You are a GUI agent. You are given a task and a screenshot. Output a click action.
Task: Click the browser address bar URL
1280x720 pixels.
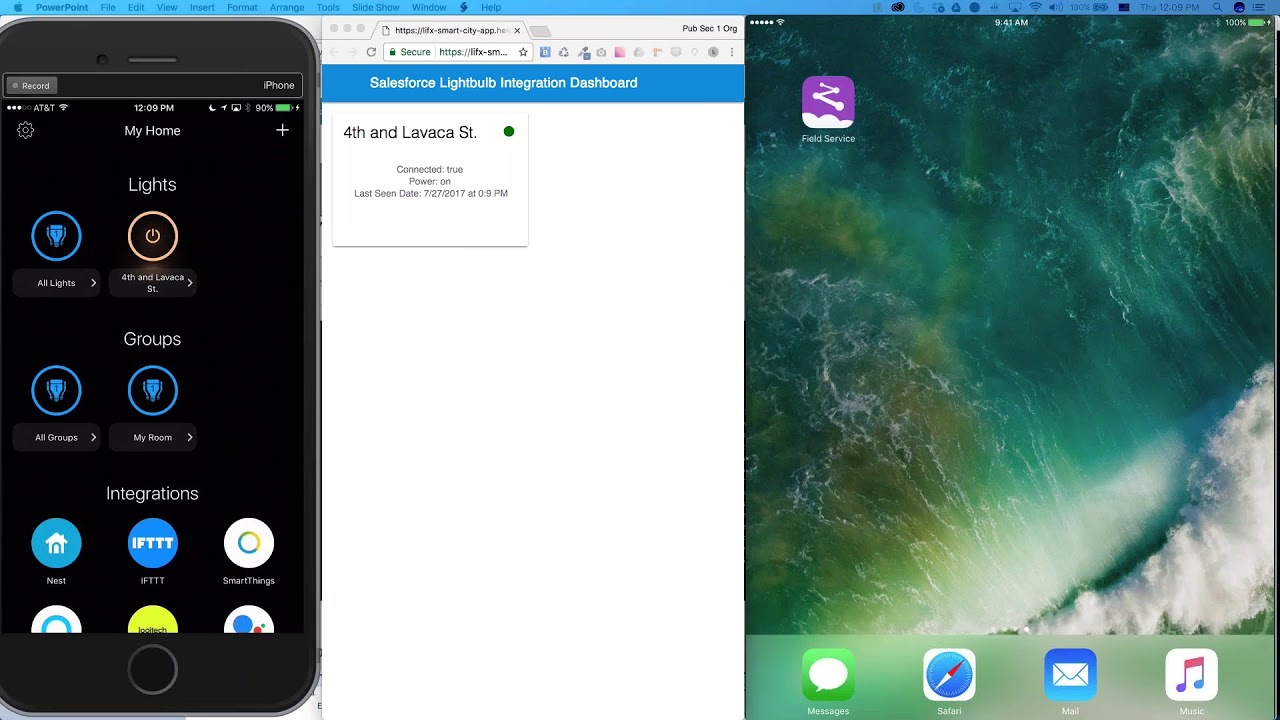473,52
